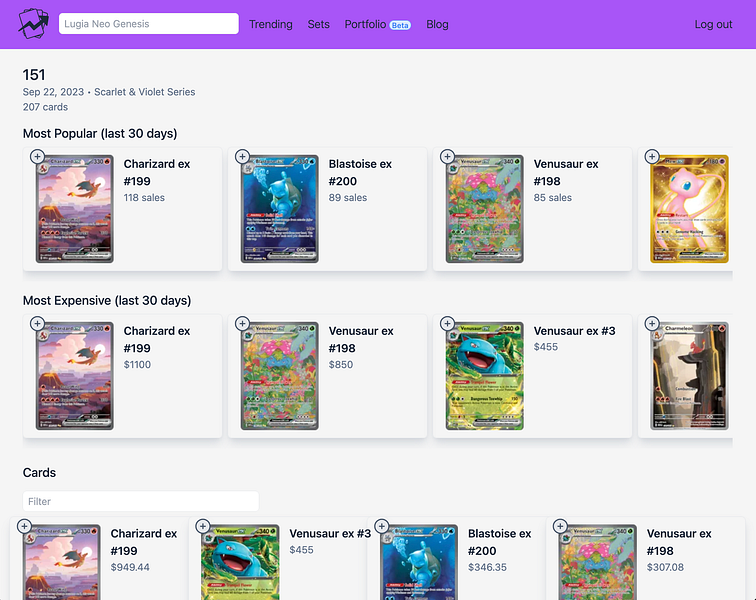Image resolution: width=756 pixels, height=600 pixels.
Task: Open the gold Mew card image
Action: tap(689, 209)
